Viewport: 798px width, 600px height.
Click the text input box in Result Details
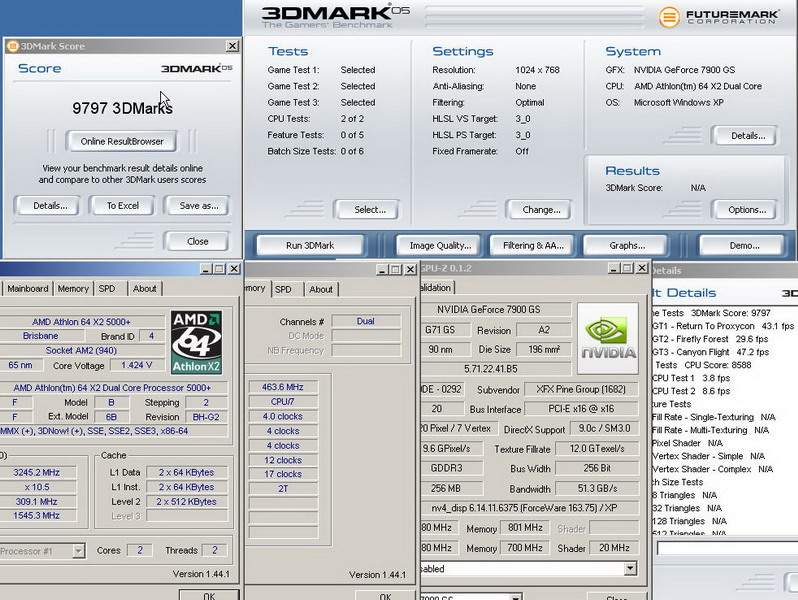(727, 548)
